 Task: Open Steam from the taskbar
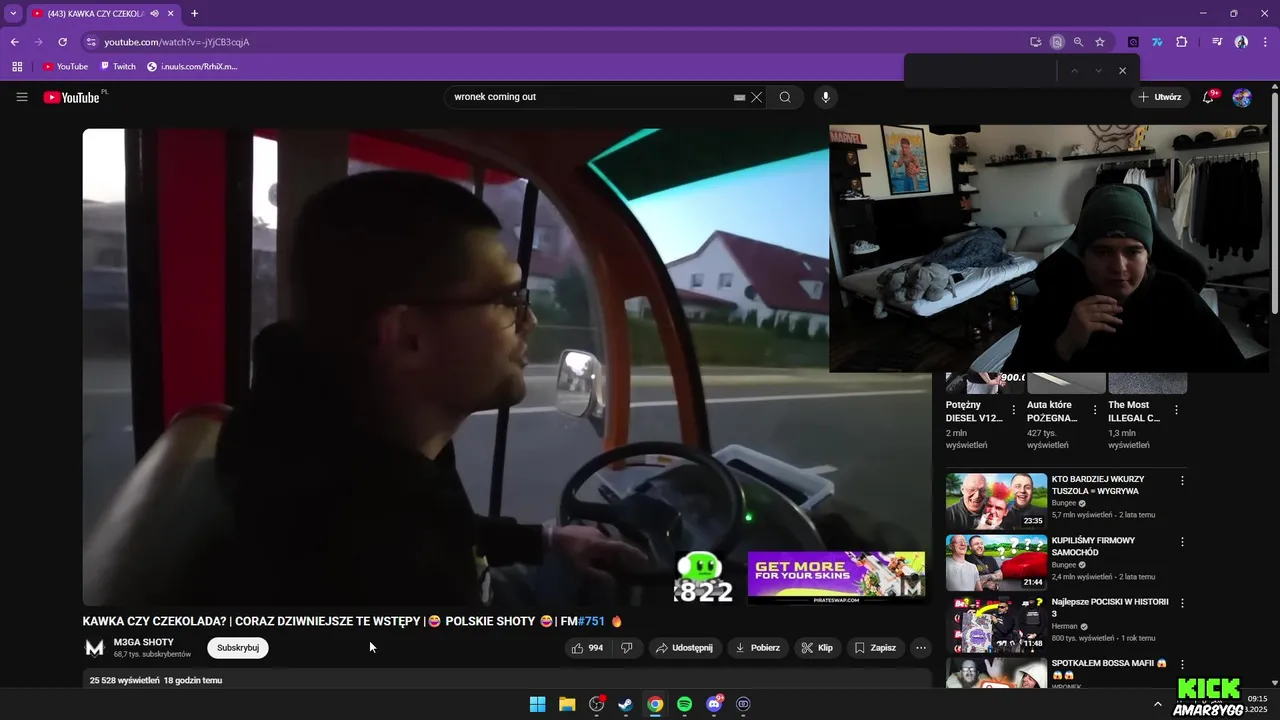pos(626,704)
